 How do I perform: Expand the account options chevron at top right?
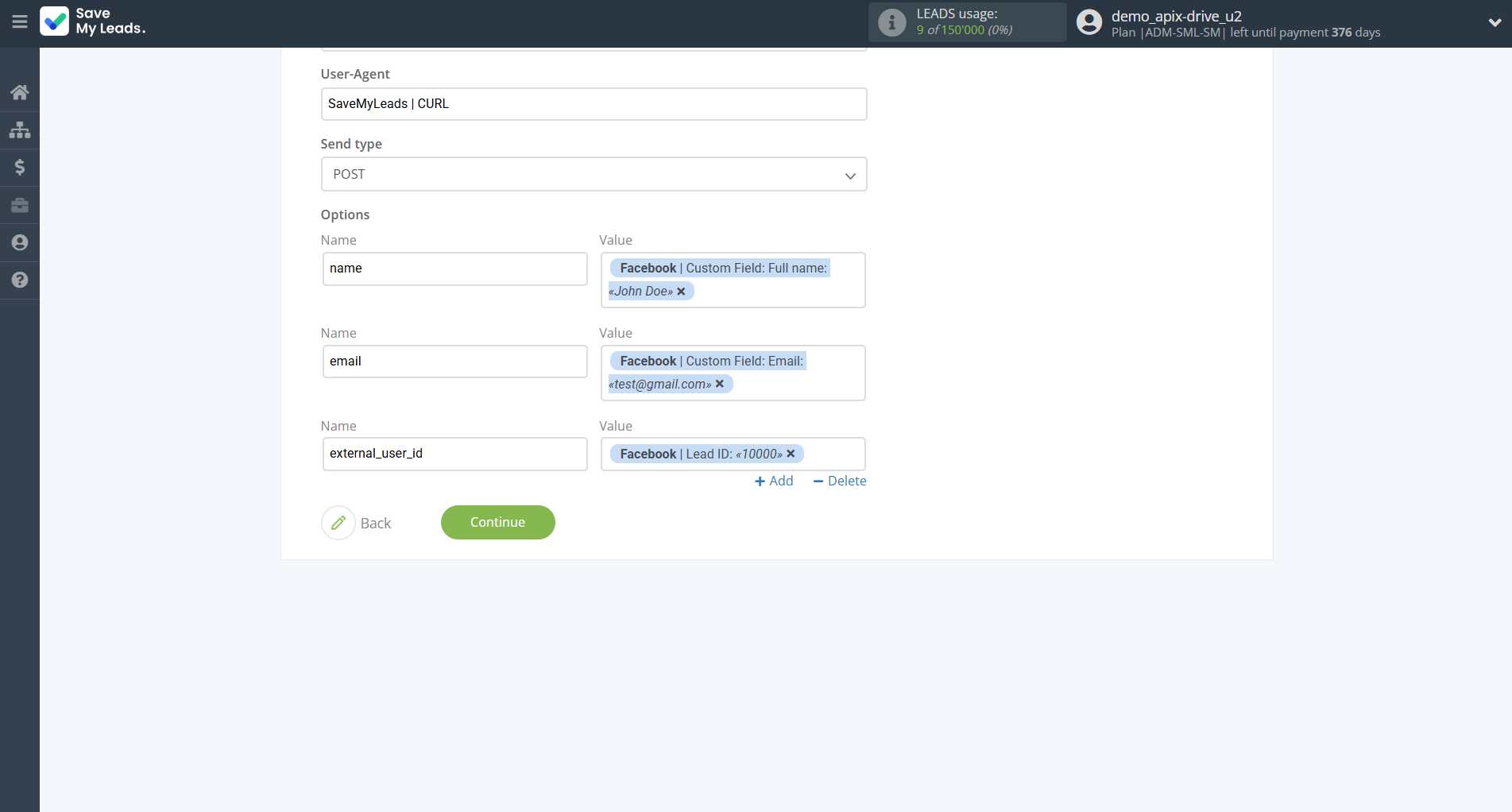pos(1494,24)
